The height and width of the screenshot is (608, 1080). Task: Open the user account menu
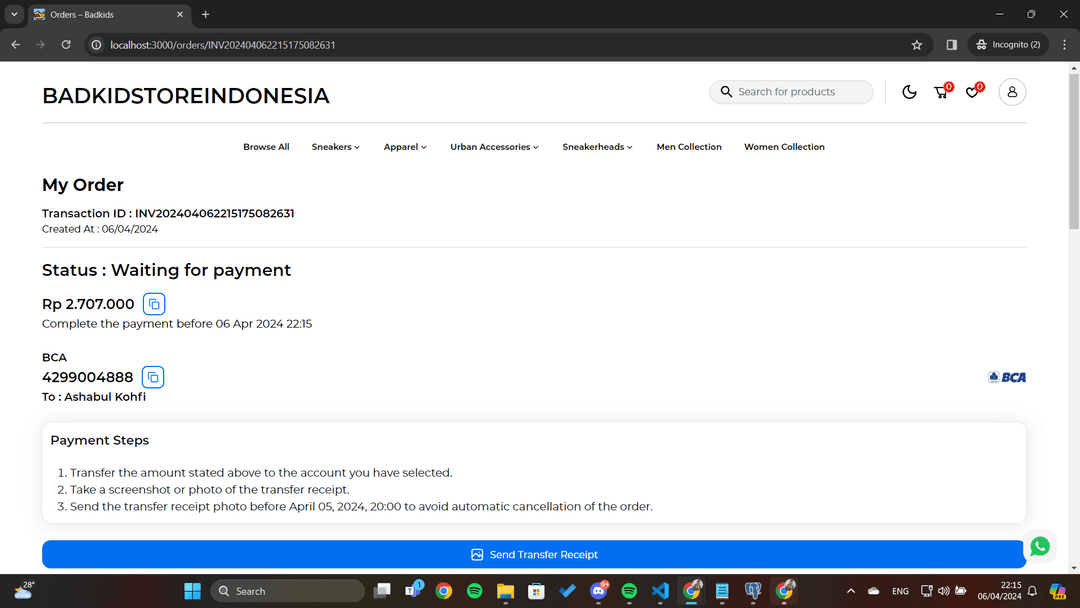pyautogui.click(x=1012, y=92)
